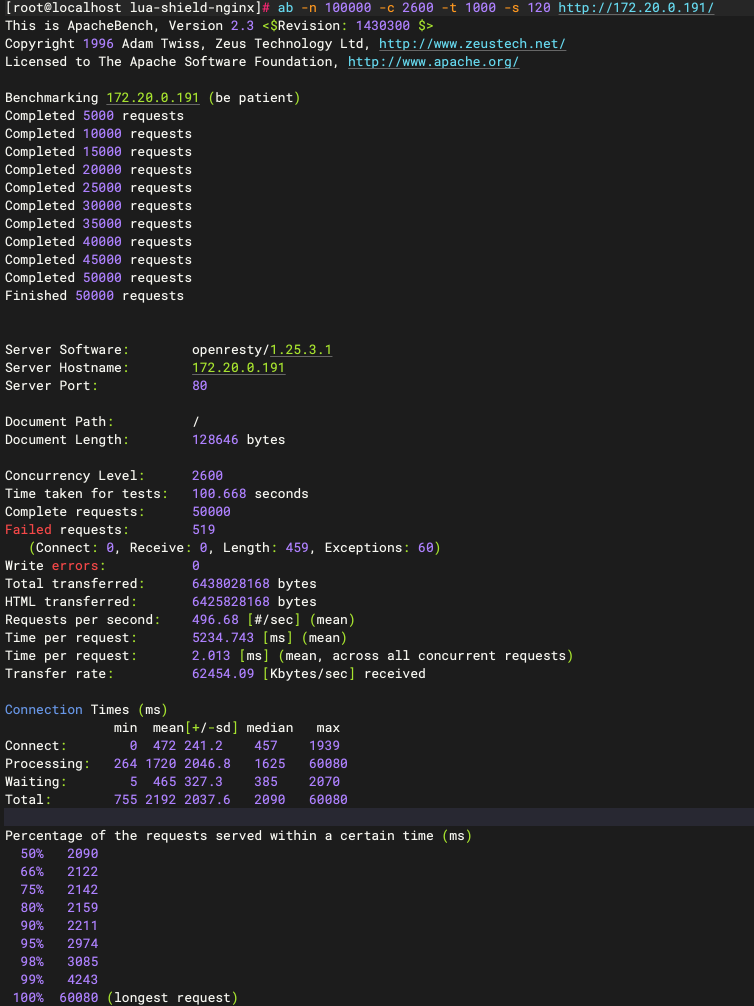Screen dimensions: 754x1006
Task: Click the failed requests count 519
Action: (x=203, y=530)
